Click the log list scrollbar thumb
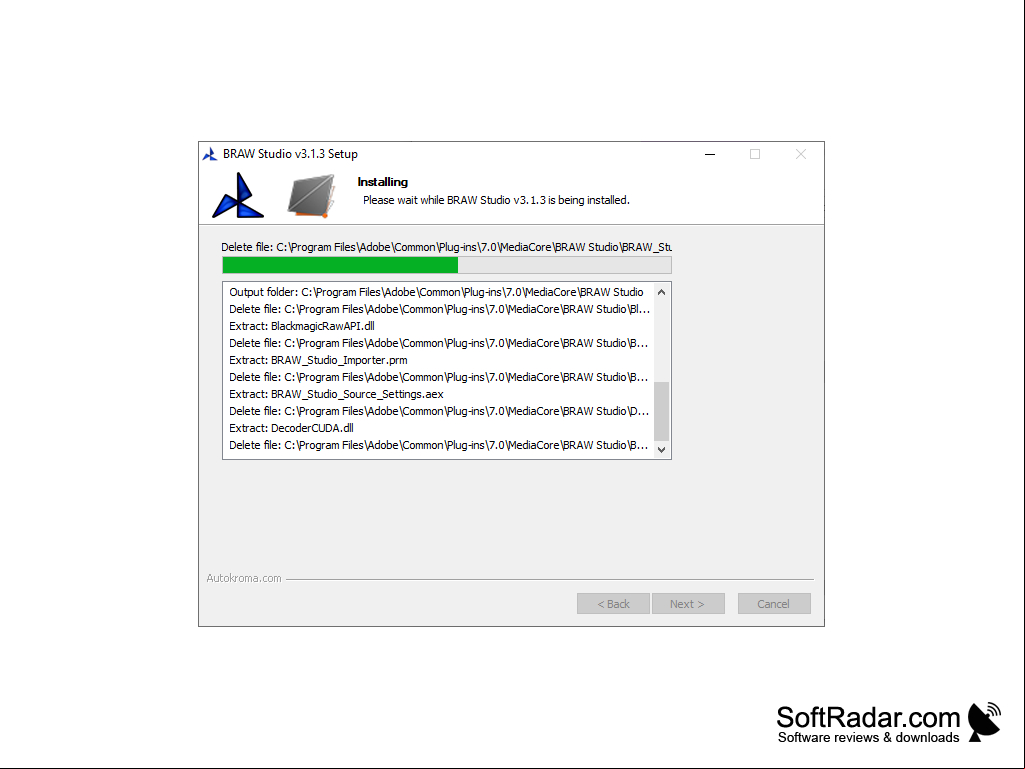Viewport: 1025px width, 769px height. (x=662, y=411)
